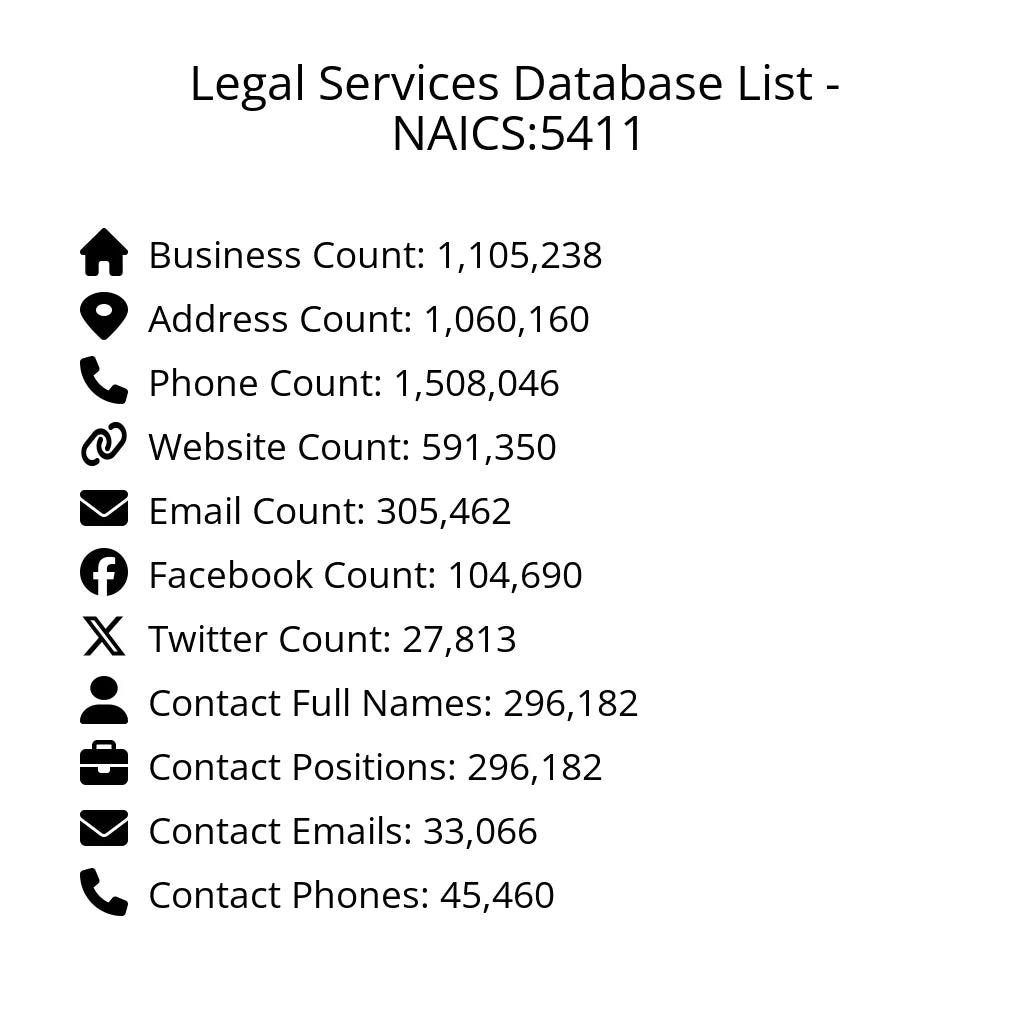The image size is (1024, 1024).
Task: Click the X (Twitter) logo icon
Action: [104, 637]
